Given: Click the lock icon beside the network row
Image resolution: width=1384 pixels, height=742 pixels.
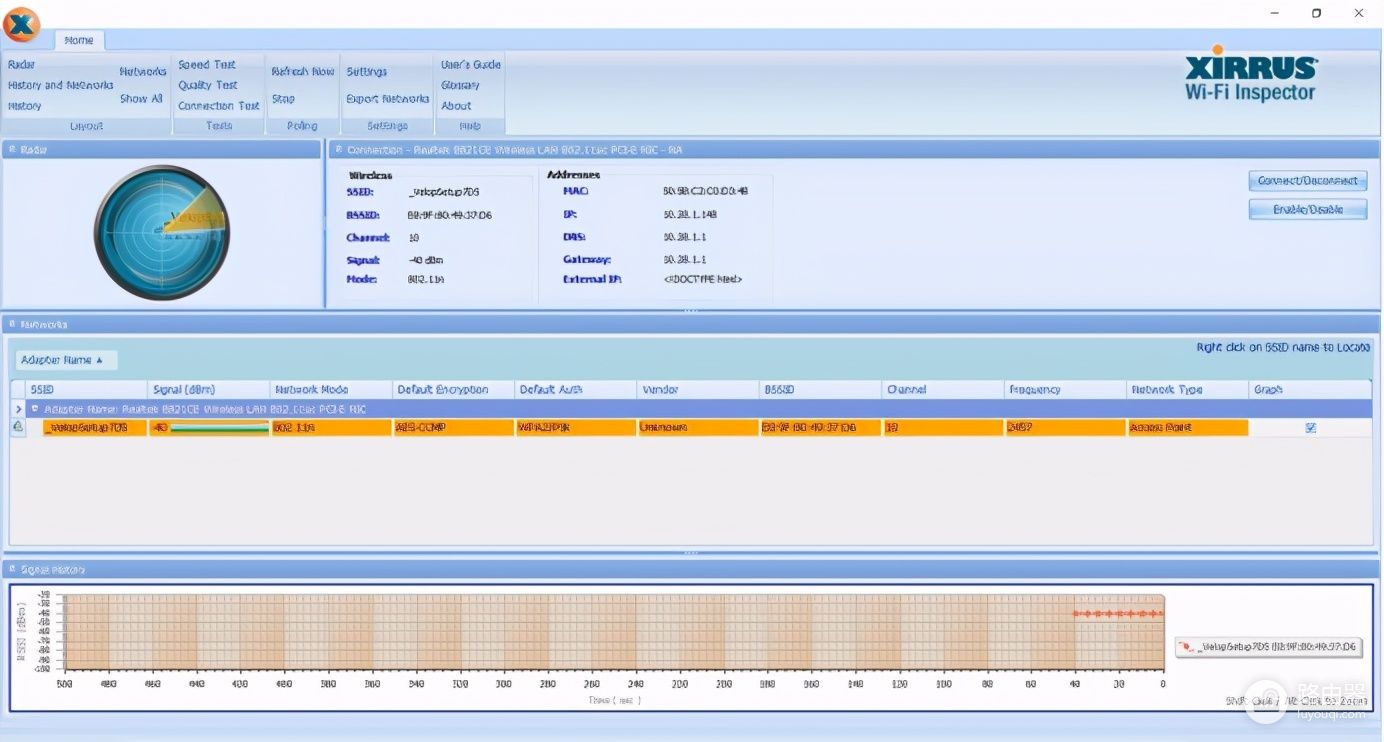Looking at the screenshot, I should [x=18, y=427].
